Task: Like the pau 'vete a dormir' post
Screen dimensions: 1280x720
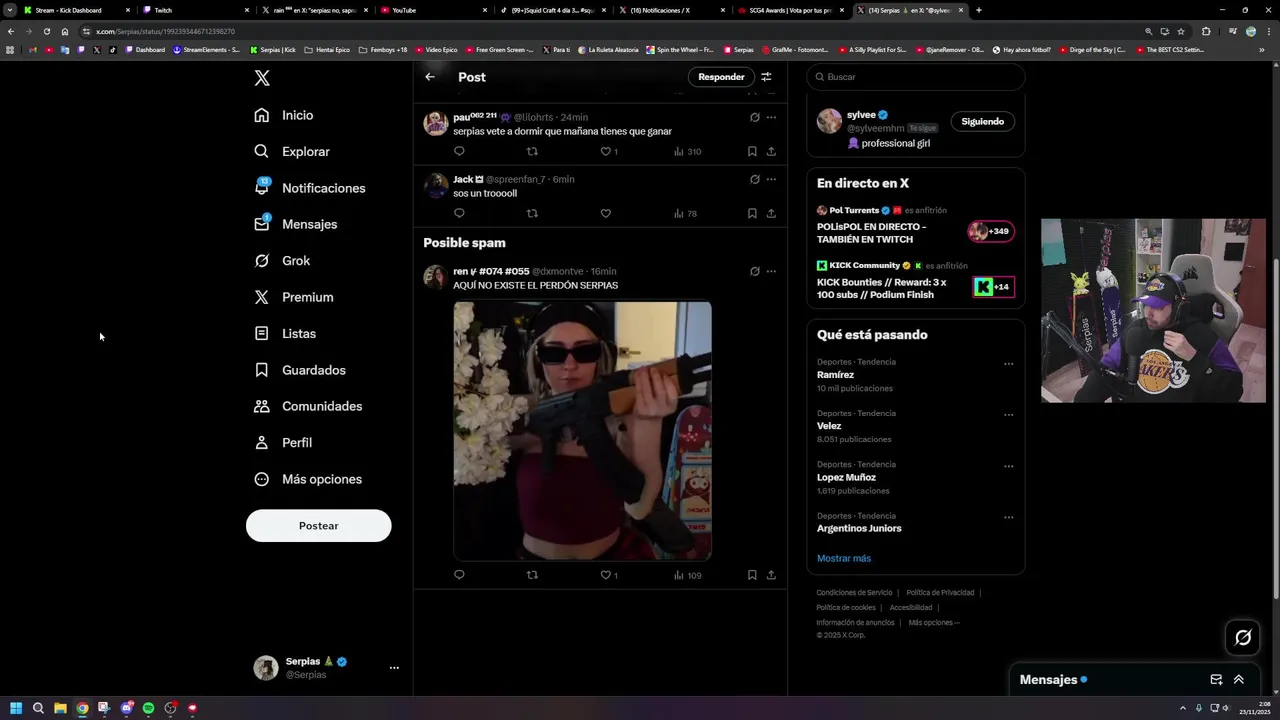Action: (608, 152)
